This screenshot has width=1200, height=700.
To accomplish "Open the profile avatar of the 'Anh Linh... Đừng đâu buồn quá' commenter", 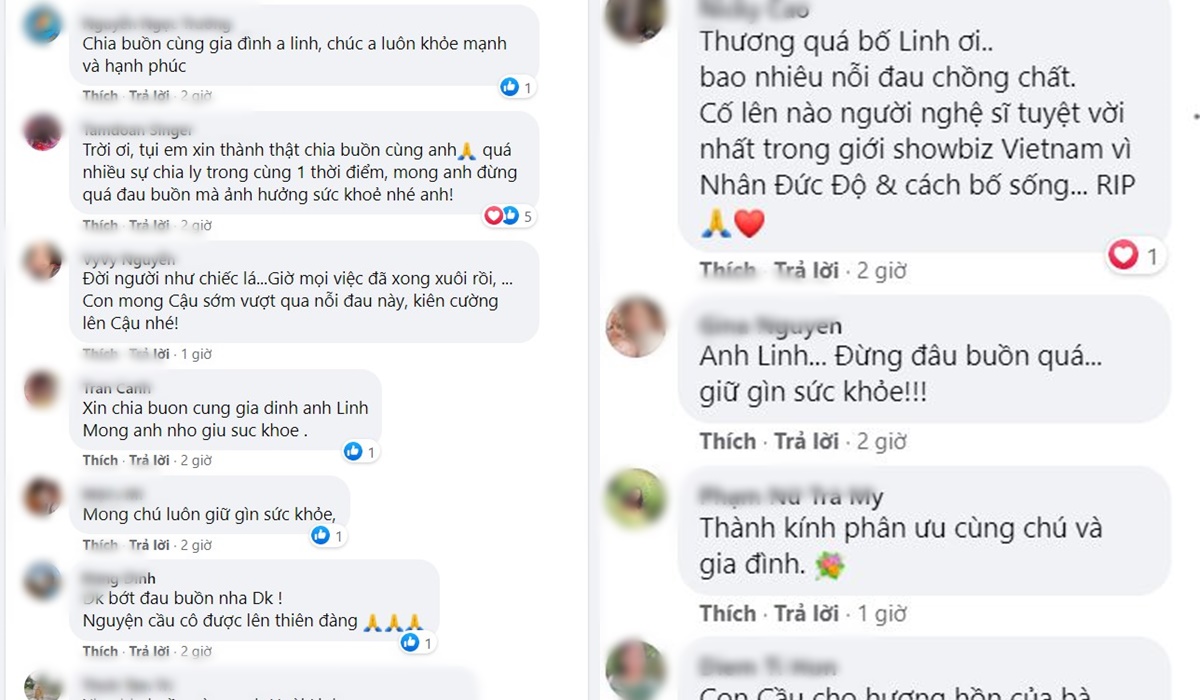I will click(x=635, y=327).
